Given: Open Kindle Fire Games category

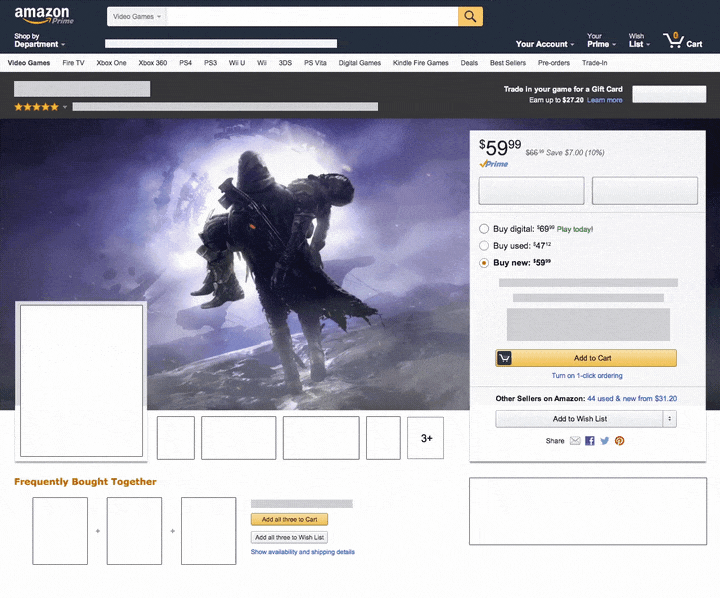Looking at the screenshot, I should 421,63.
